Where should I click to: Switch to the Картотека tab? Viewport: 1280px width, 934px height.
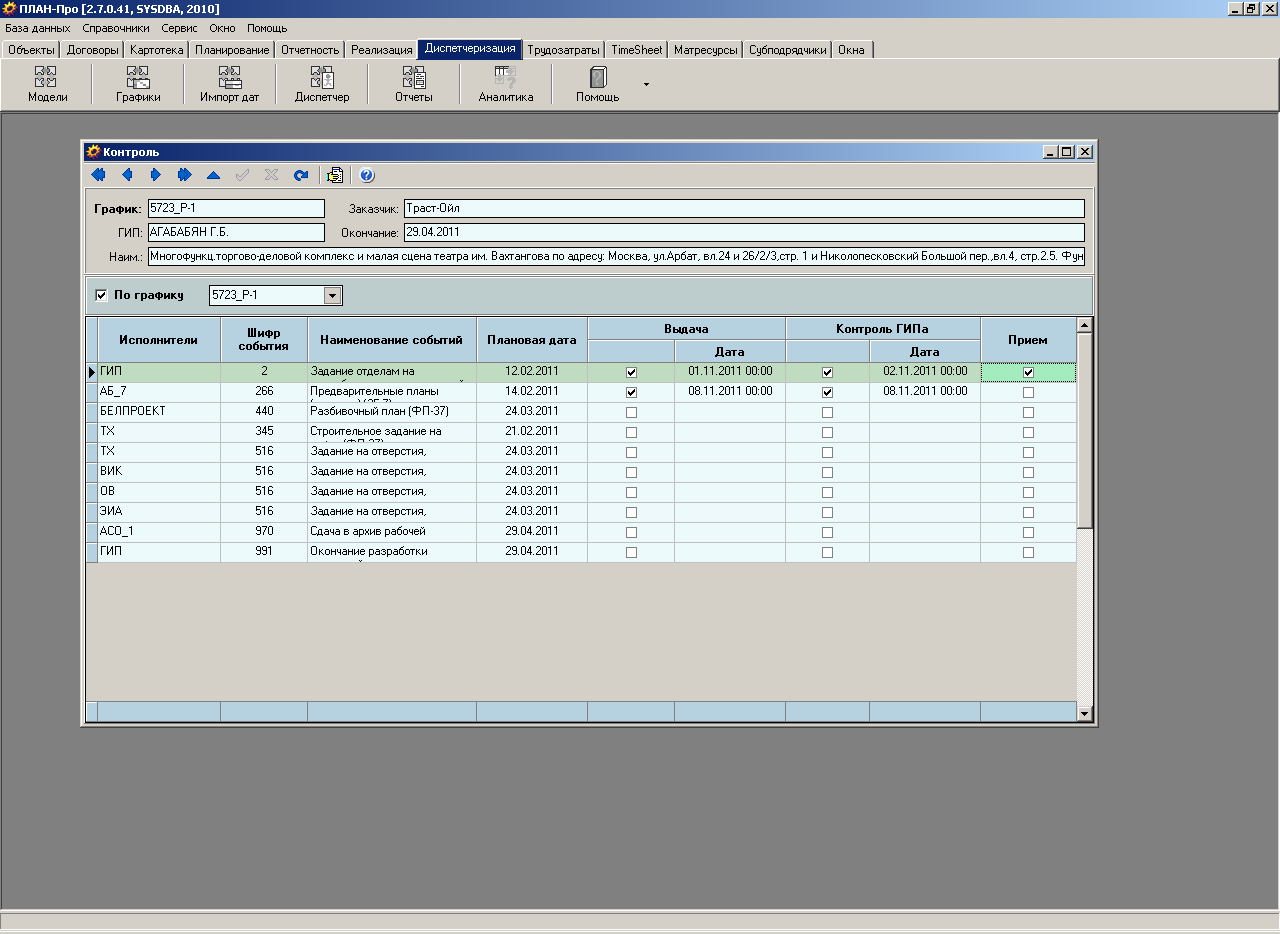157,49
